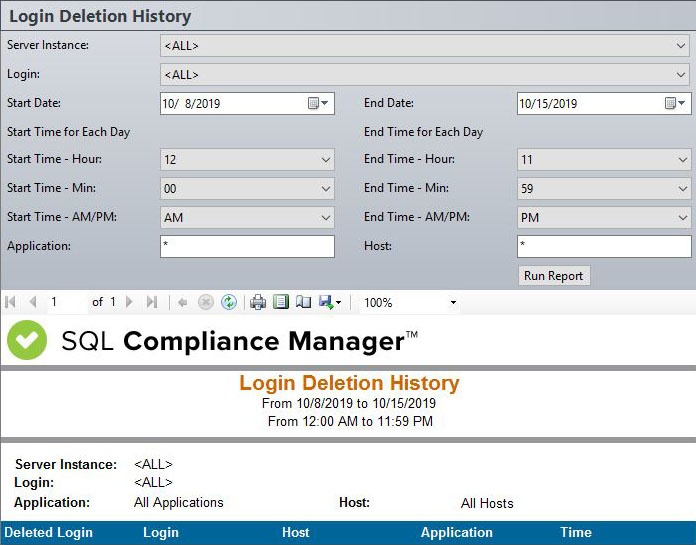Print the report using printer icon
Screen dimensions: 696x545
258,302
